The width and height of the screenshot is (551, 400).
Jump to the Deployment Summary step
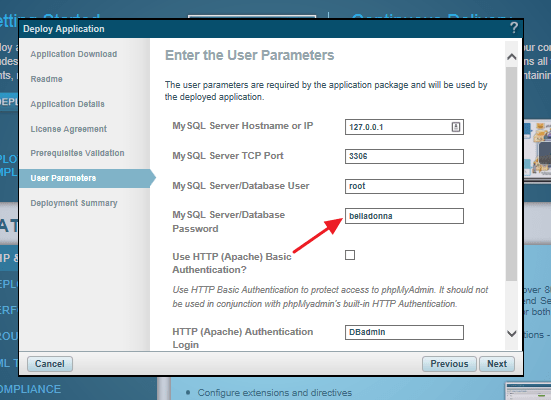coord(74,203)
